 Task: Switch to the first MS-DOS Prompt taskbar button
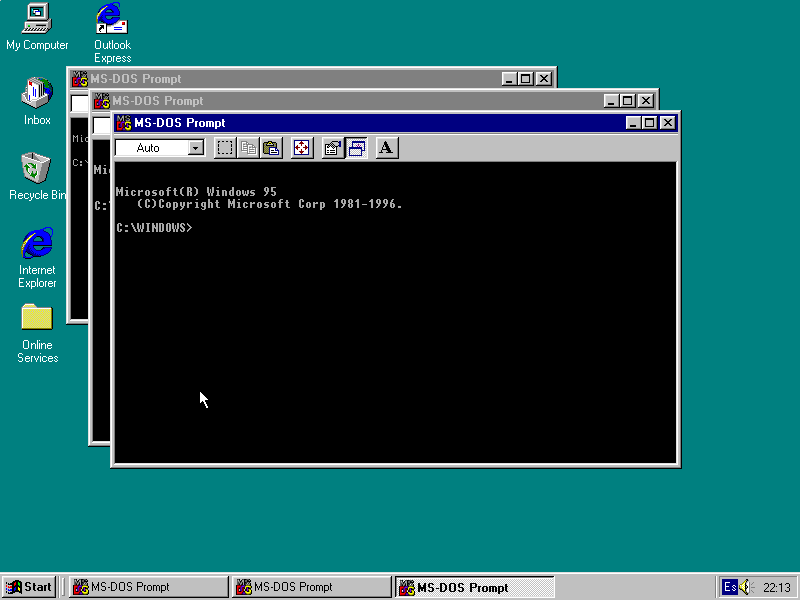pos(148,587)
